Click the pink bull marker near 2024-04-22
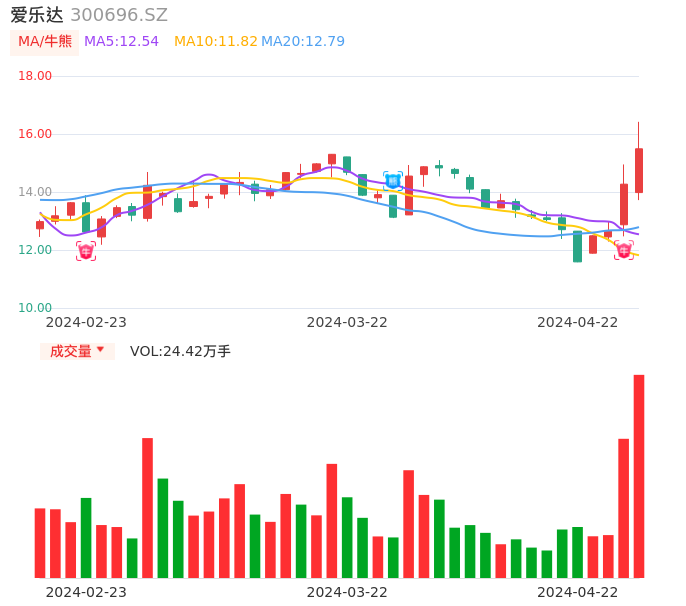Image resolution: width=686 pixels, height=606 pixels. click(x=624, y=250)
